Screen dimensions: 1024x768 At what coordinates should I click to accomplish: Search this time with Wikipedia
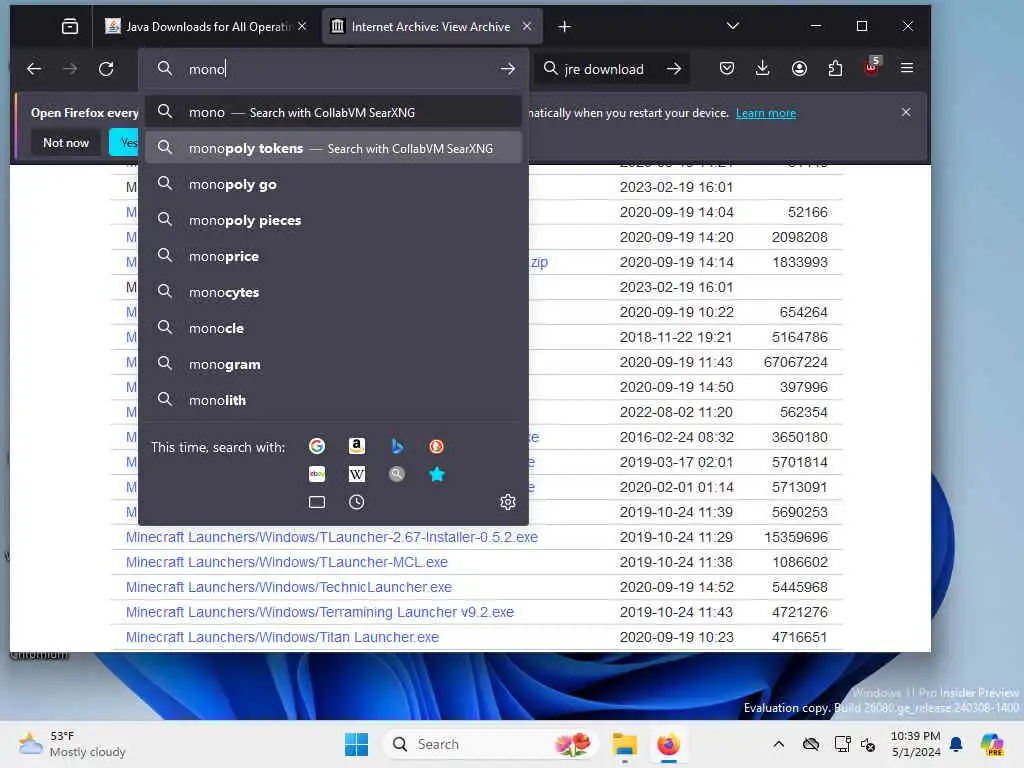click(357, 474)
